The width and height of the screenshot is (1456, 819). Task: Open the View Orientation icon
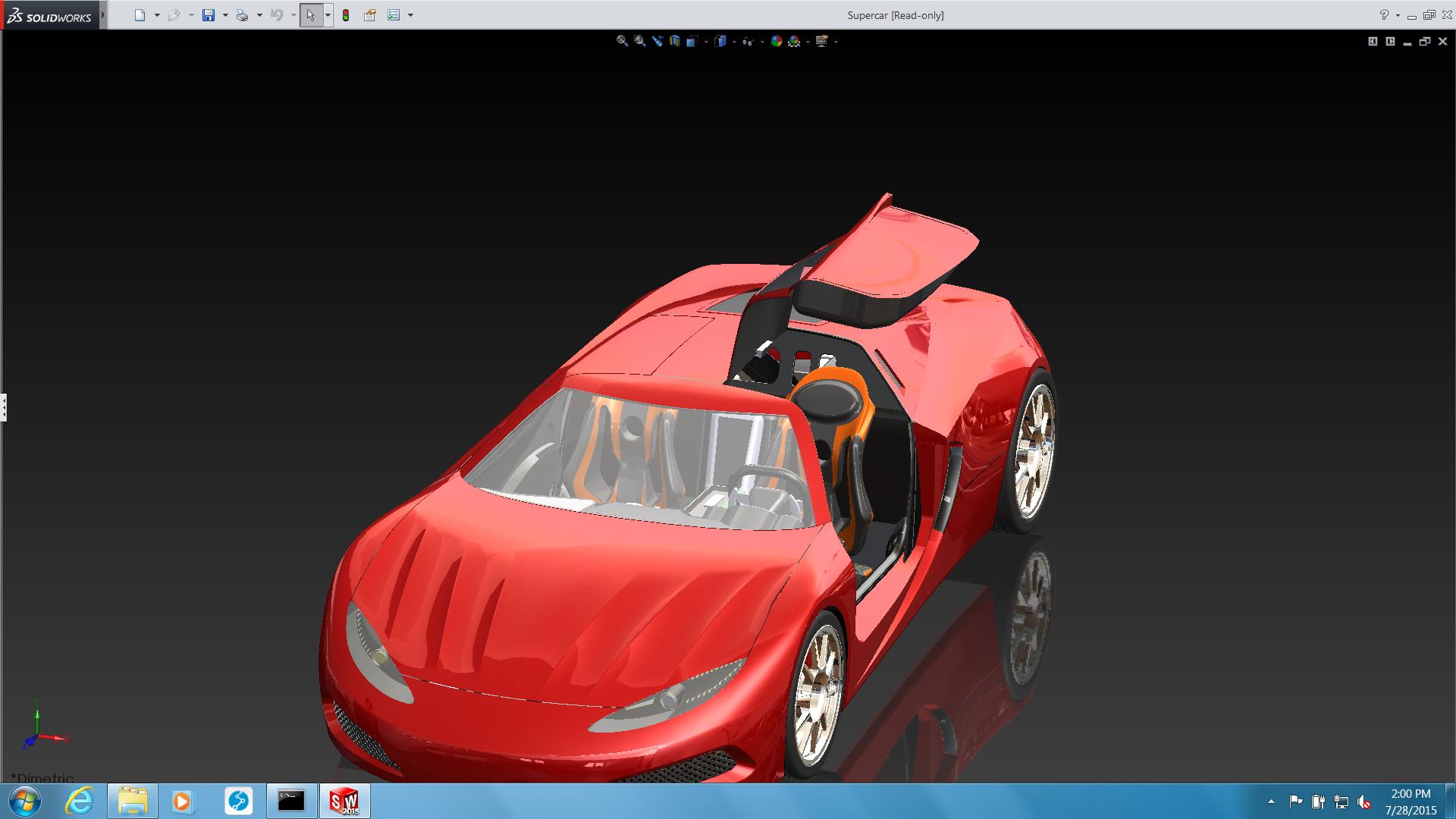pyautogui.click(x=692, y=41)
